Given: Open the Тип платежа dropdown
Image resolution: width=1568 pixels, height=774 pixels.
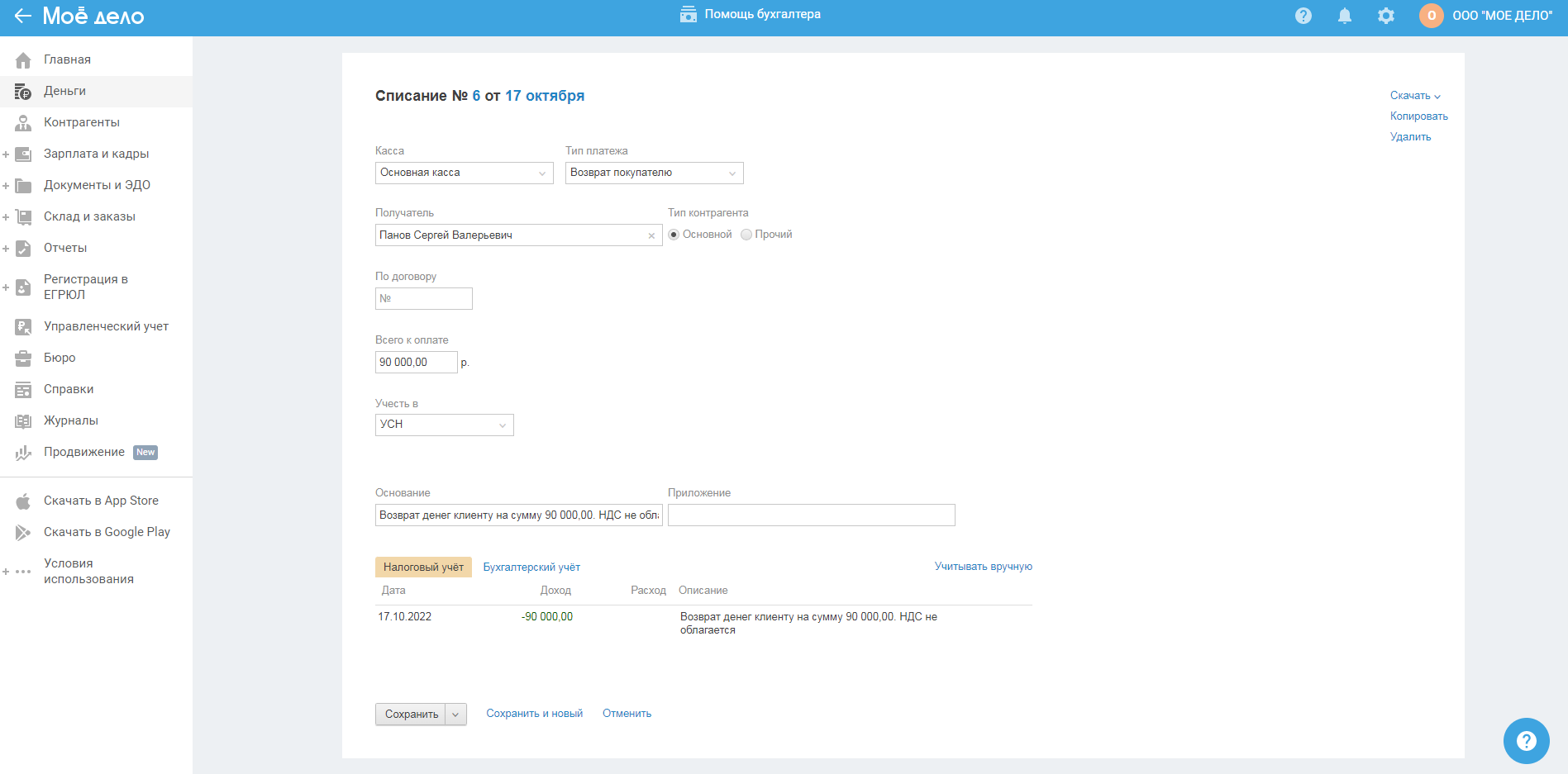Looking at the screenshot, I should coord(654,173).
